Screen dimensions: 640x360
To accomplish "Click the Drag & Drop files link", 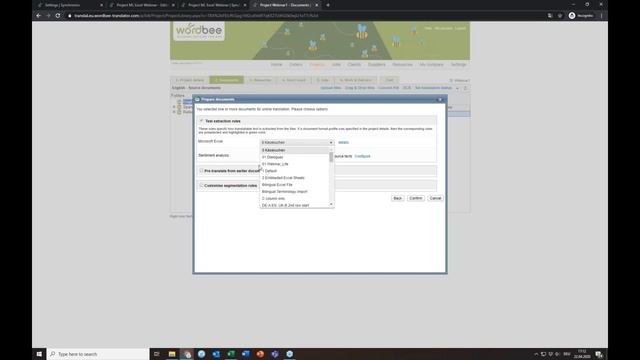I will [x=360, y=88].
